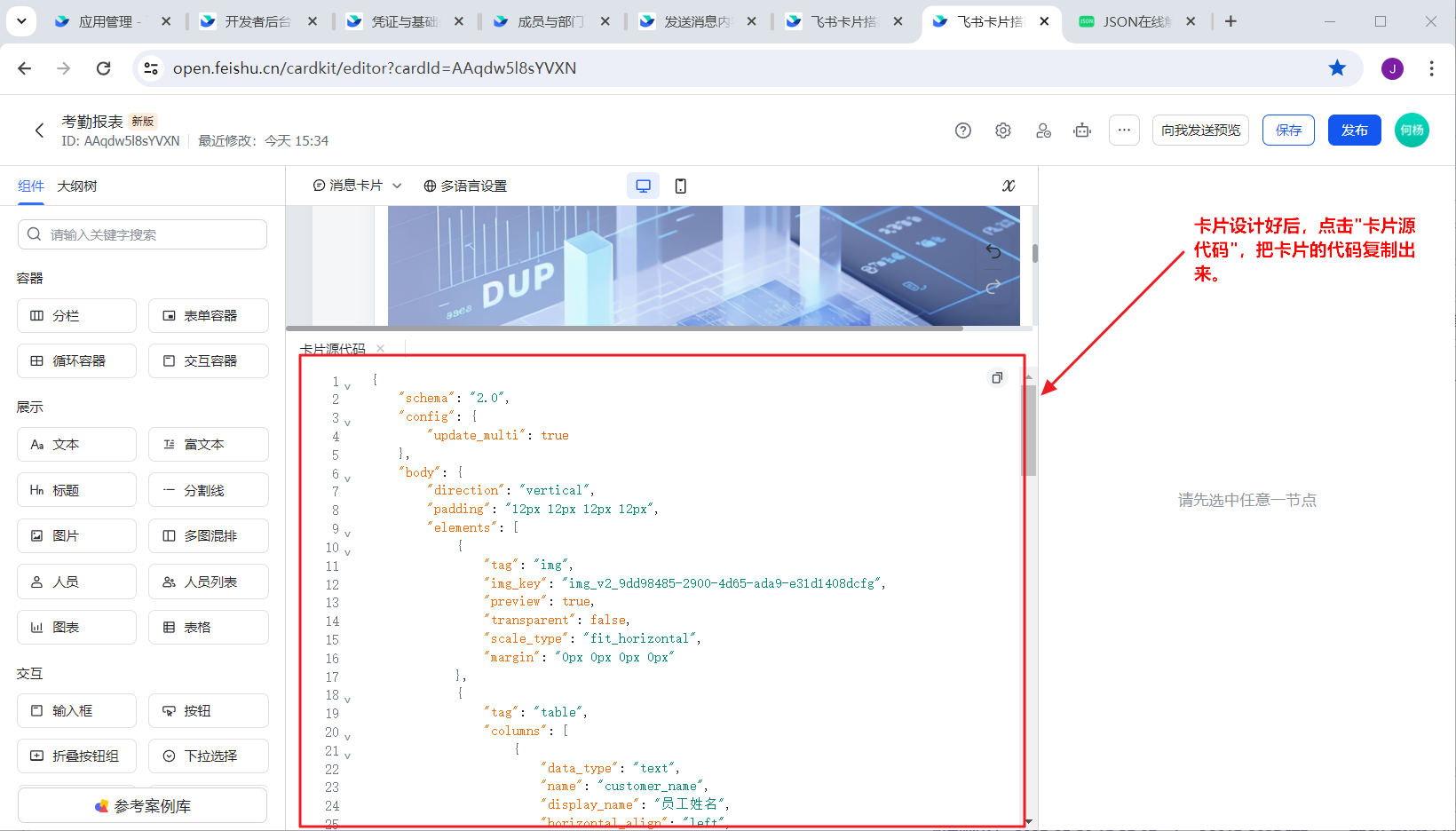Image resolution: width=1456 pixels, height=831 pixels.
Task: Click the collaborator management icon
Action: 1043,131
